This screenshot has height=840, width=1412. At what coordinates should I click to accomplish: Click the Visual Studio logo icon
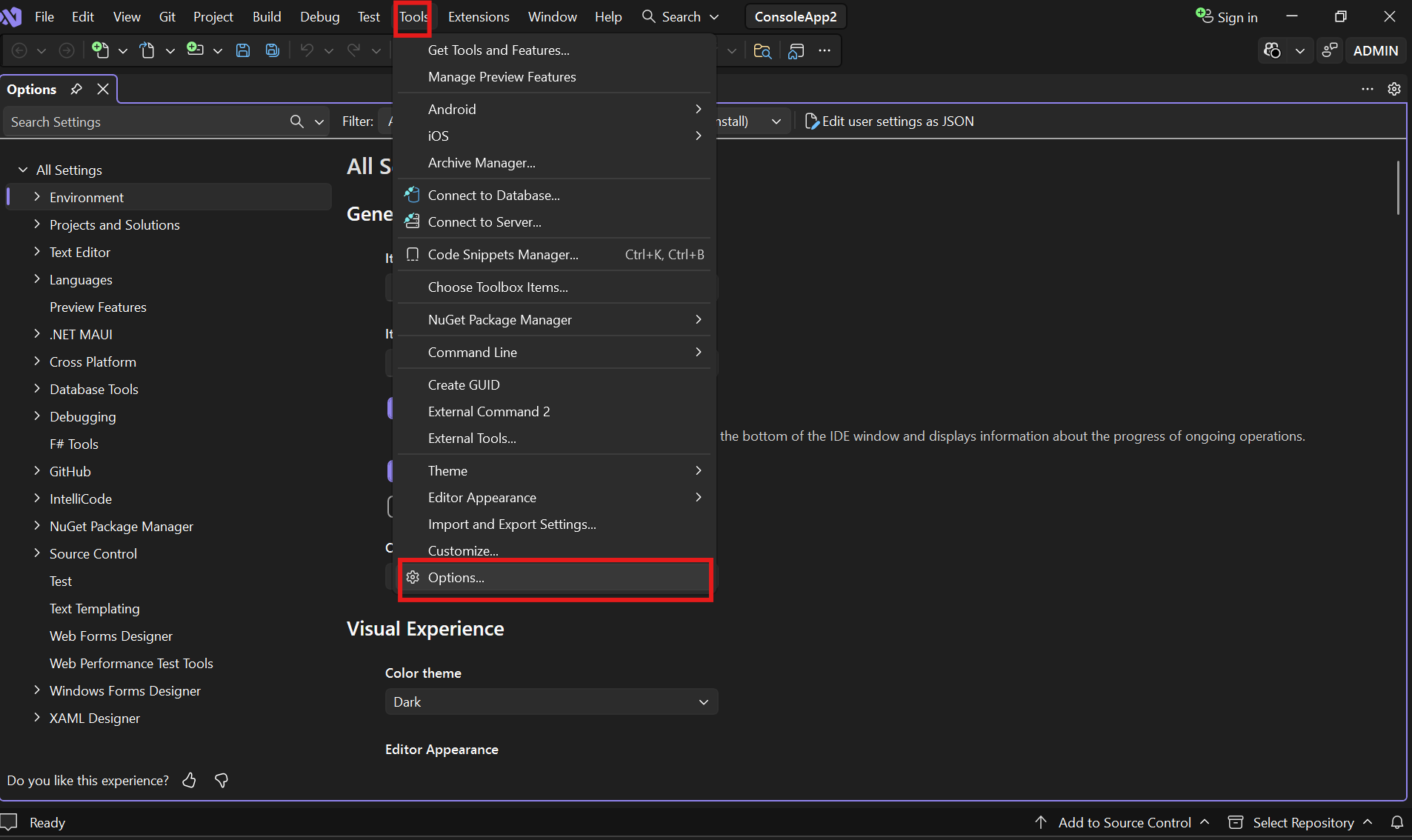12,16
